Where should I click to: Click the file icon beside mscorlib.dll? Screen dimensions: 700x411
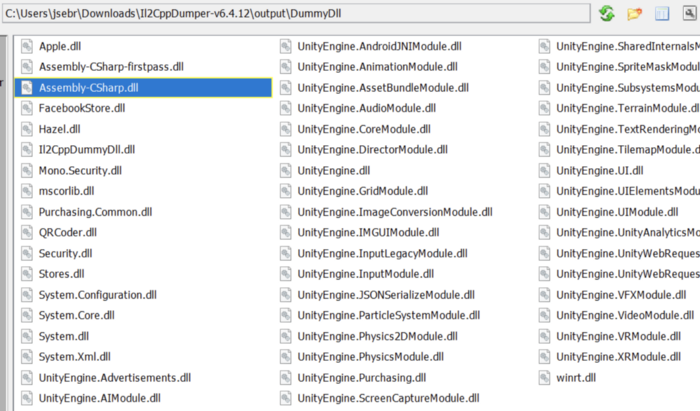coord(27,191)
